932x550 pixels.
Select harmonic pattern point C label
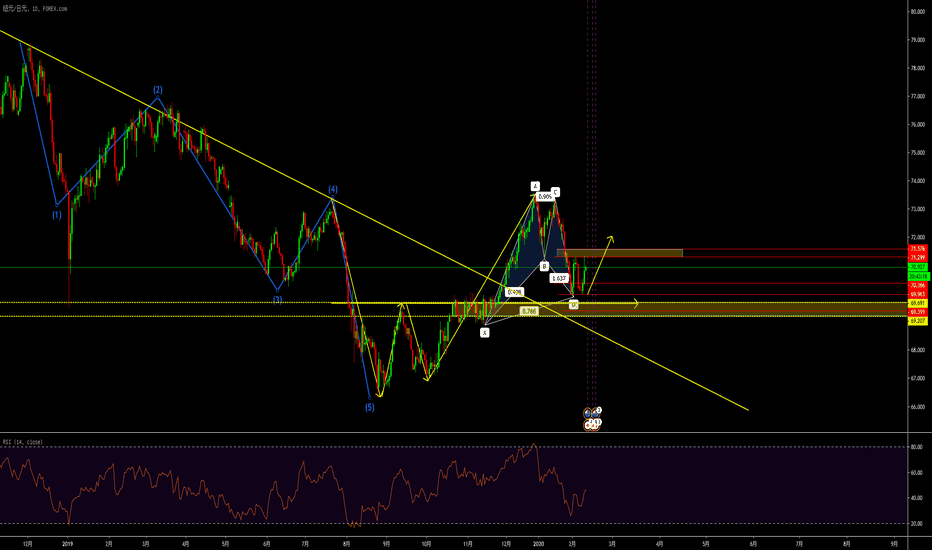click(x=556, y=191)
